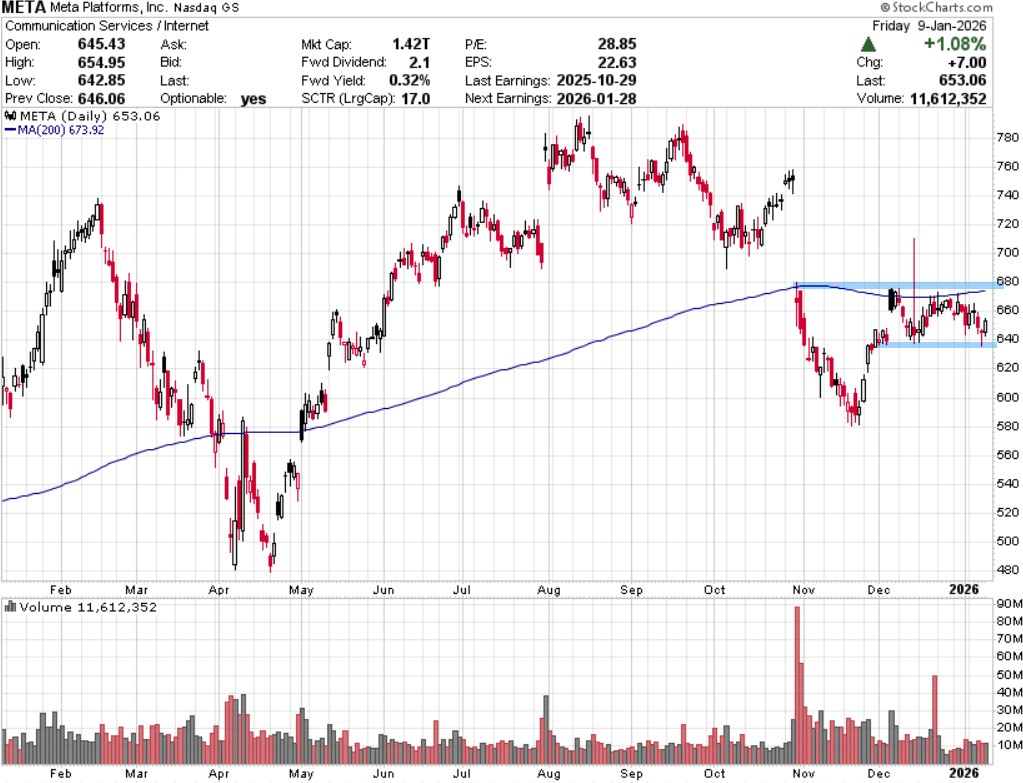The image size is (1023, 783).
Task: Click the Next Earnings date 2026-01-28
Action: coord(596,99)
